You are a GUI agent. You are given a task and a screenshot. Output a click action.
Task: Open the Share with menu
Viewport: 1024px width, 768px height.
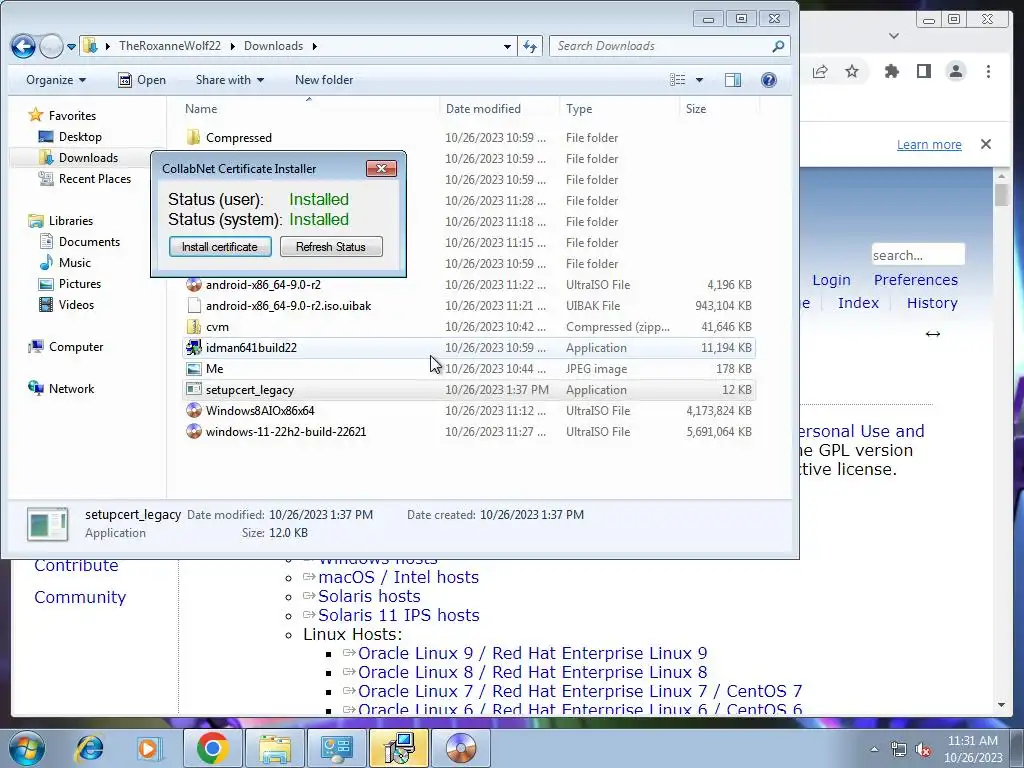[229, 80]
